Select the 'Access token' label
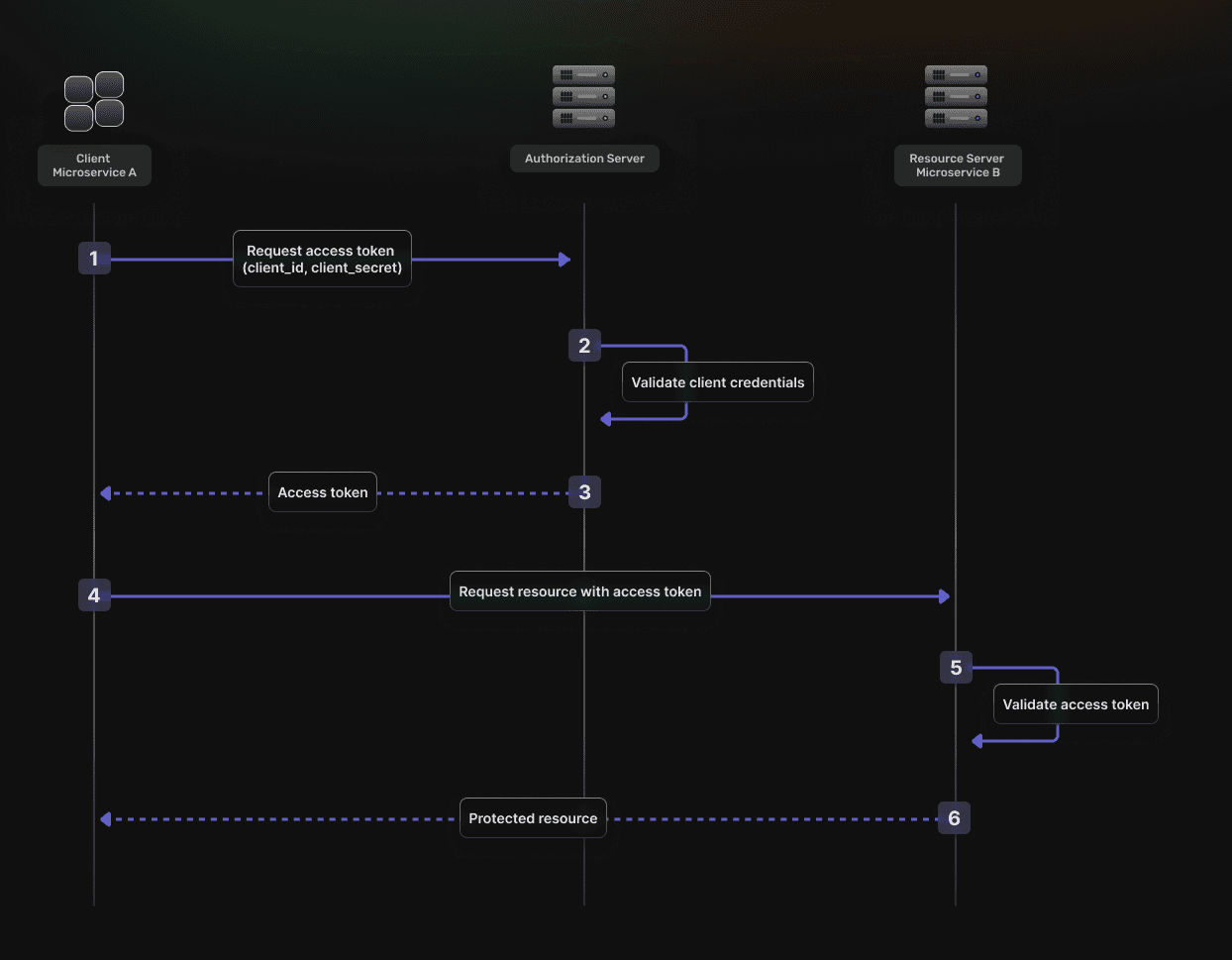Viewport: 1232px width, 960px height. tap(322, 491)
